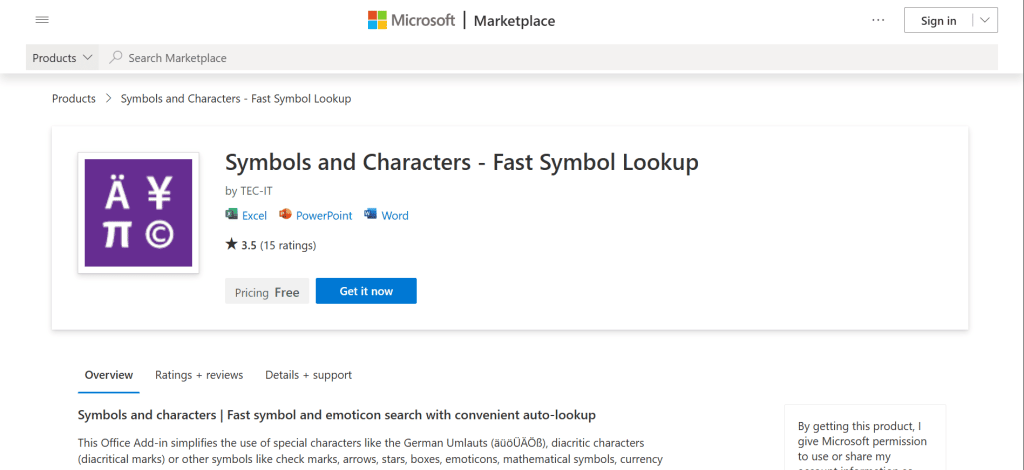Expand the Sign in dropdown arrow
The image size is (1024, 470).
click(x=984, y=21)
